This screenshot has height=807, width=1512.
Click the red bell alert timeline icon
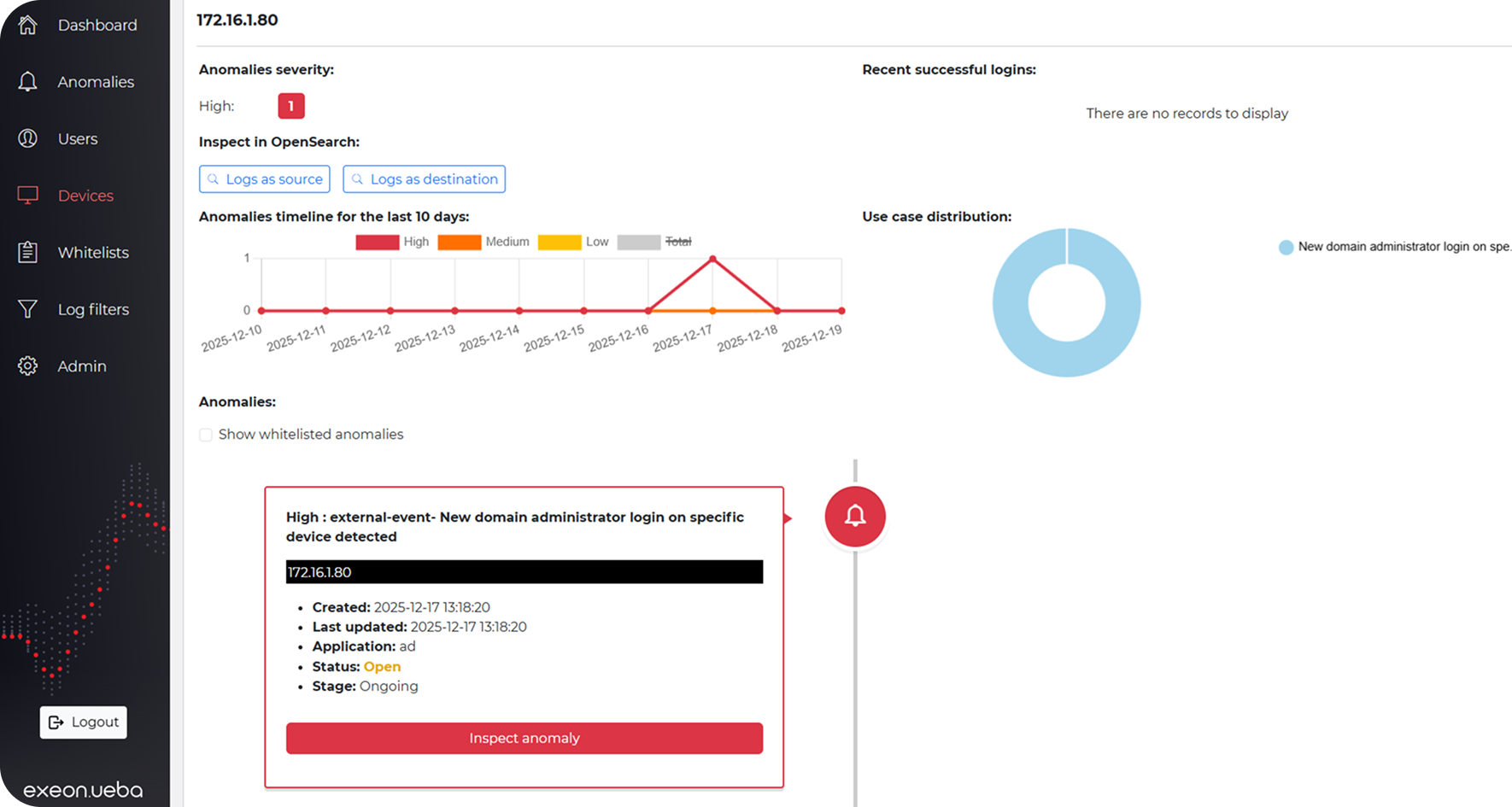click(854, 517)
